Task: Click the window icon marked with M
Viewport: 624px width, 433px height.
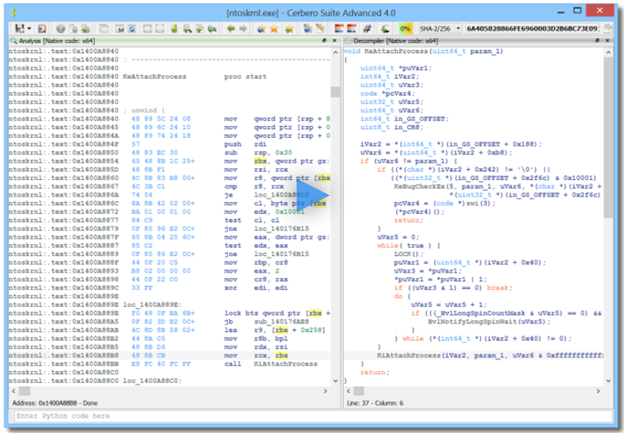Action: 119,29
